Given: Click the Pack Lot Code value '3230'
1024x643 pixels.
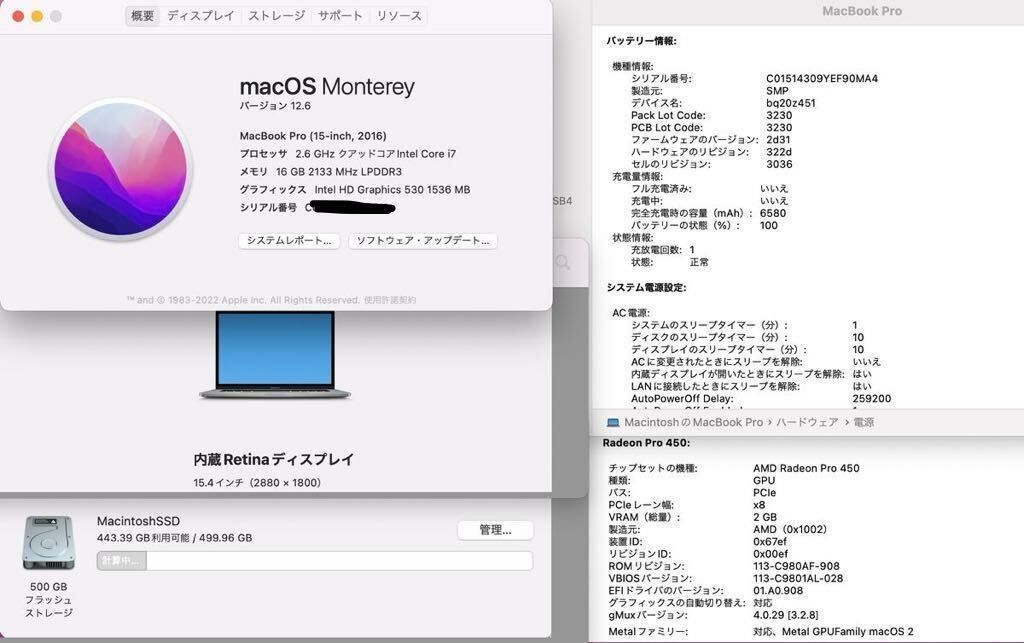Looking at the screenshot, I should click(x=779, y=116).
